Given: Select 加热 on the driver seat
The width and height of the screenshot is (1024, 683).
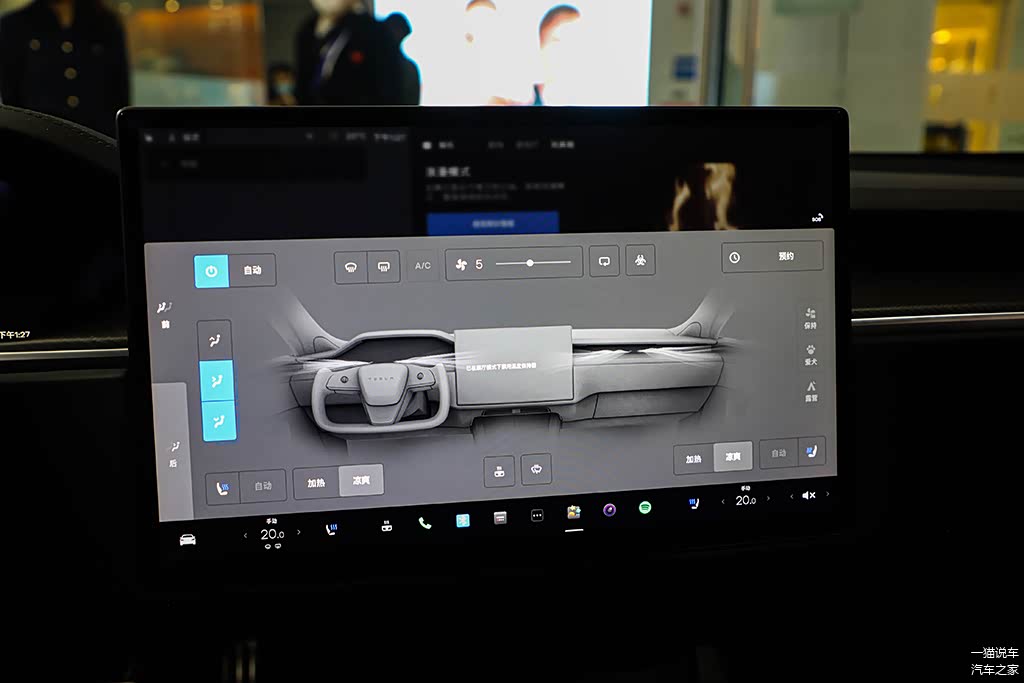Looking at the screenshot, I should click(316, 482).
